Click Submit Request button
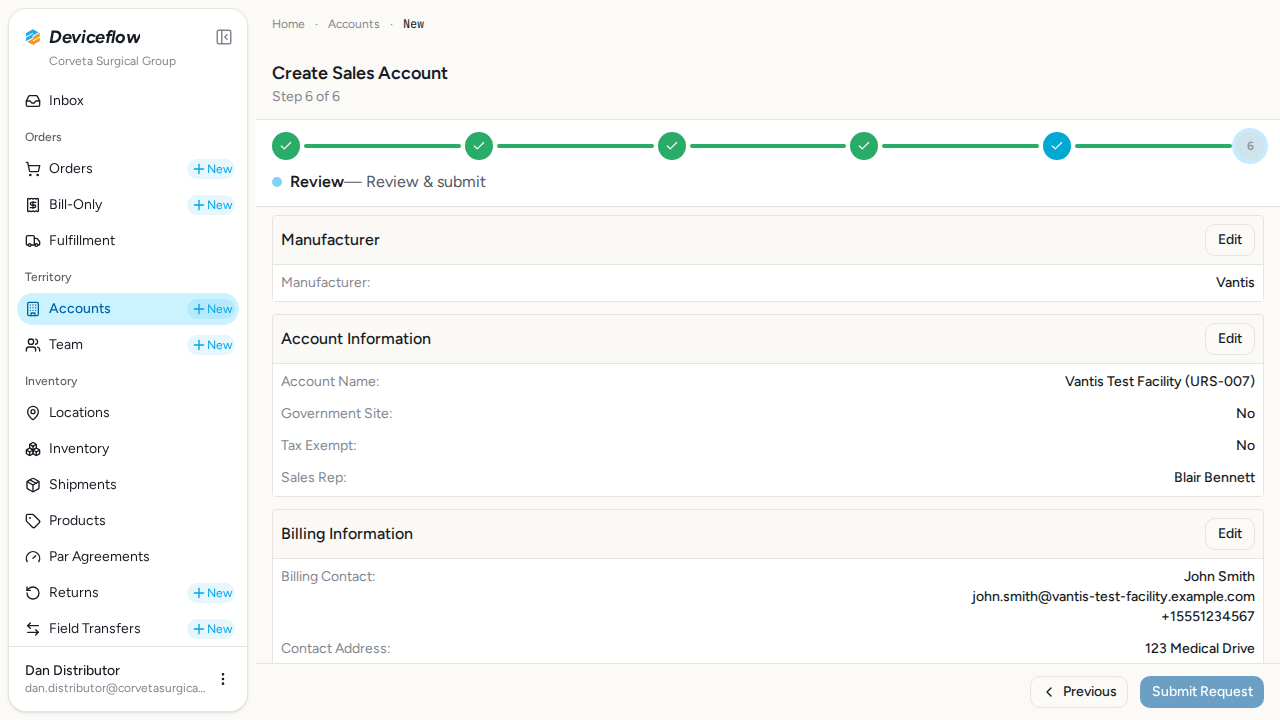Image resolution: width=1280 pixels, height=720 pixels. coord(1202,692)
